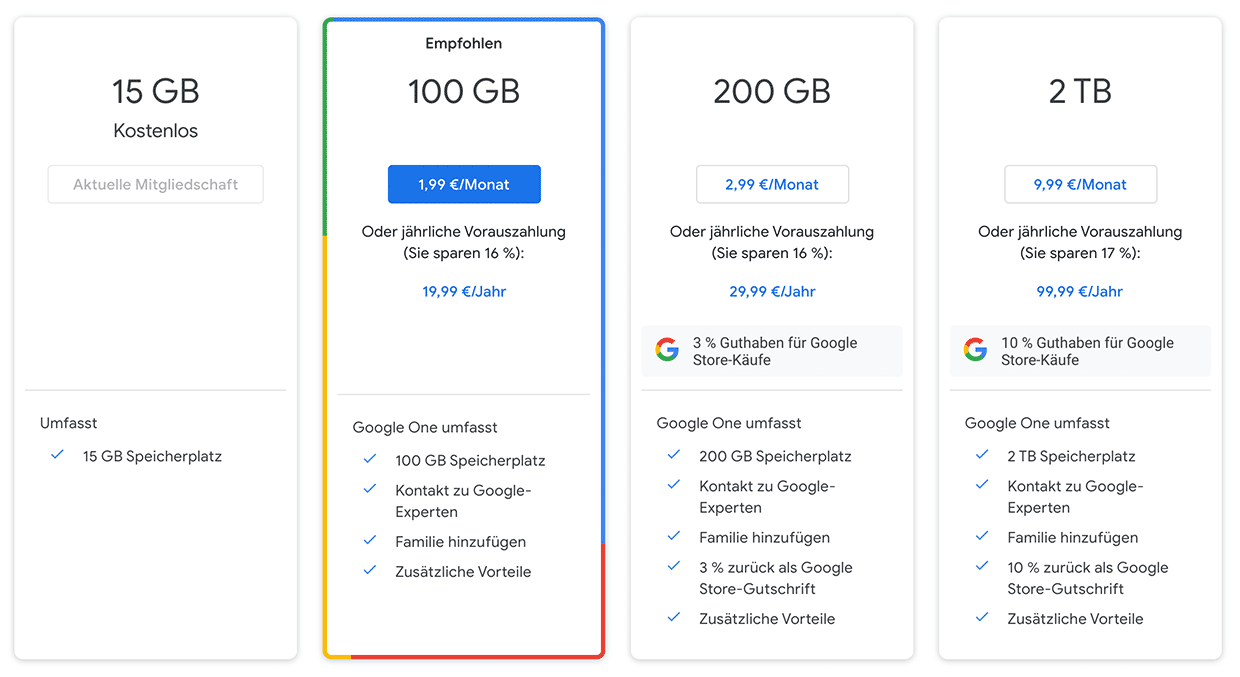Click Zusätzliche Vorteile in the 100 GB plan
Image resolution: width=1240 pixels, height=677 pixels.
point(463,572)
